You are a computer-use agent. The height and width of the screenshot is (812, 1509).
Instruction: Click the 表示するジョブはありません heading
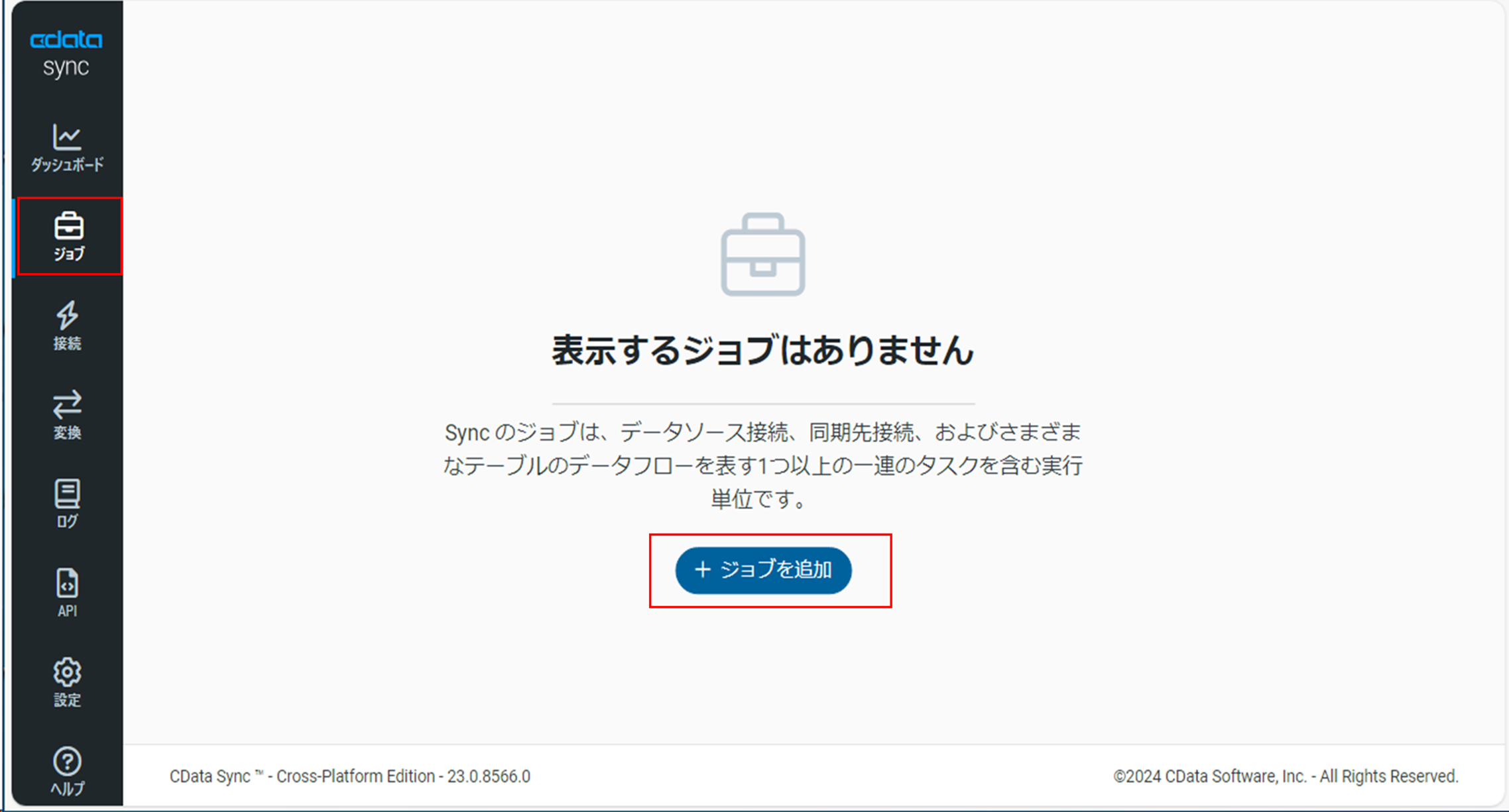click(x=763, y=350)
